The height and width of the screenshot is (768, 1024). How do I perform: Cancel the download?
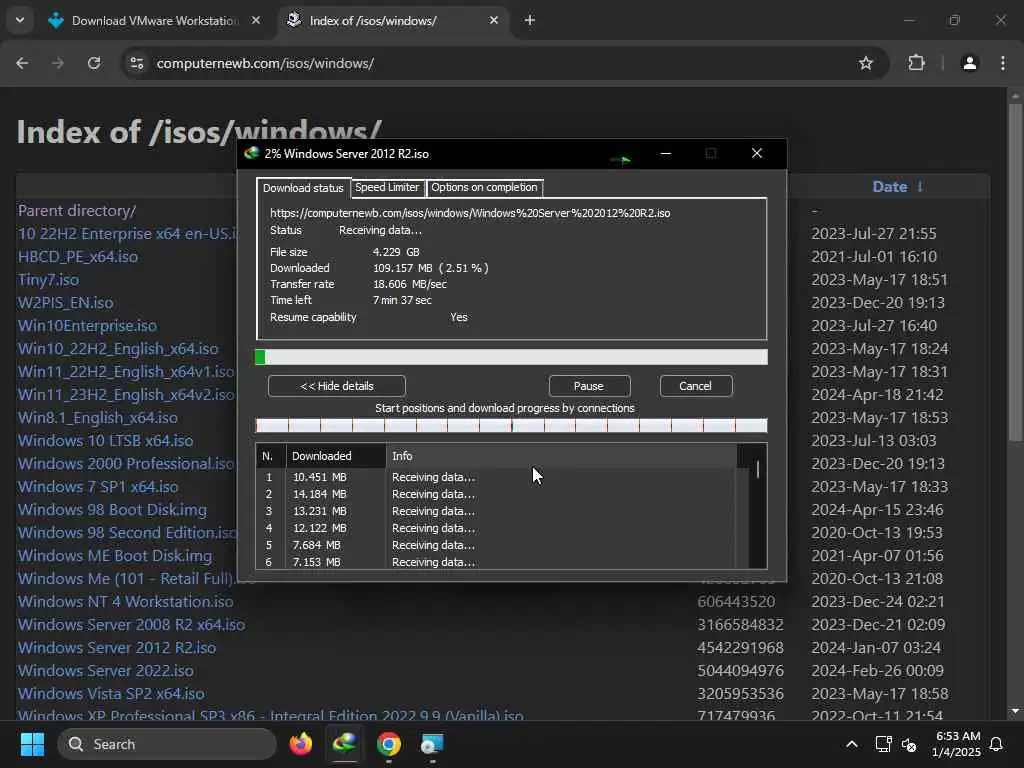pyautogui.click(x=696, y=386)
